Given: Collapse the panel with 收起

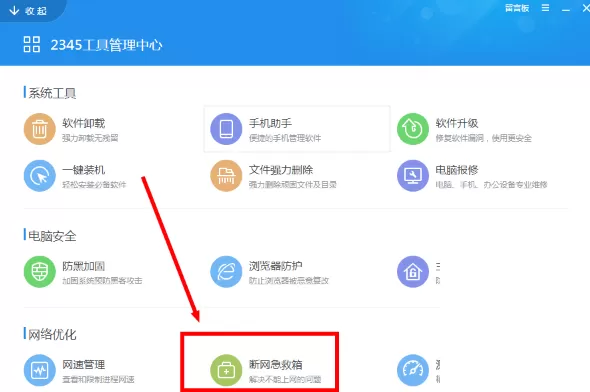Looking at the screenshot, I should pos(28,11).
